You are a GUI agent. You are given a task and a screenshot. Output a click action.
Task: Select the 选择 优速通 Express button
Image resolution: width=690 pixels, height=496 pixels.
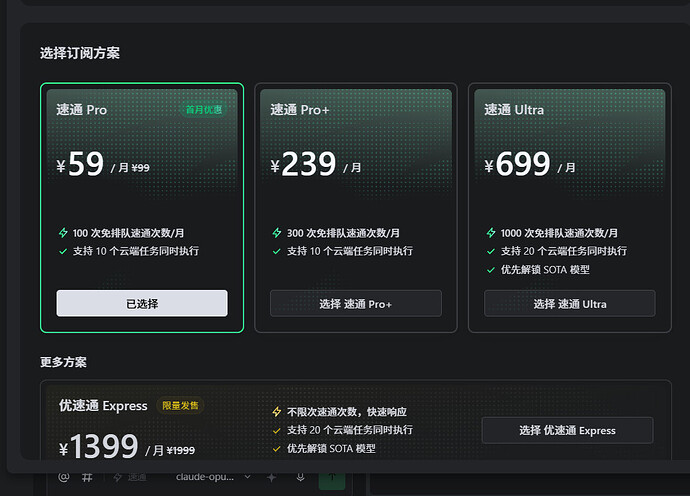tap(567, 430)
